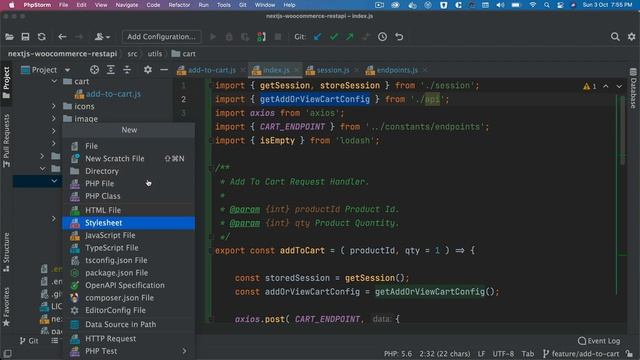
Task: Go to next highlighted error arrow
Action: point(619,86)
